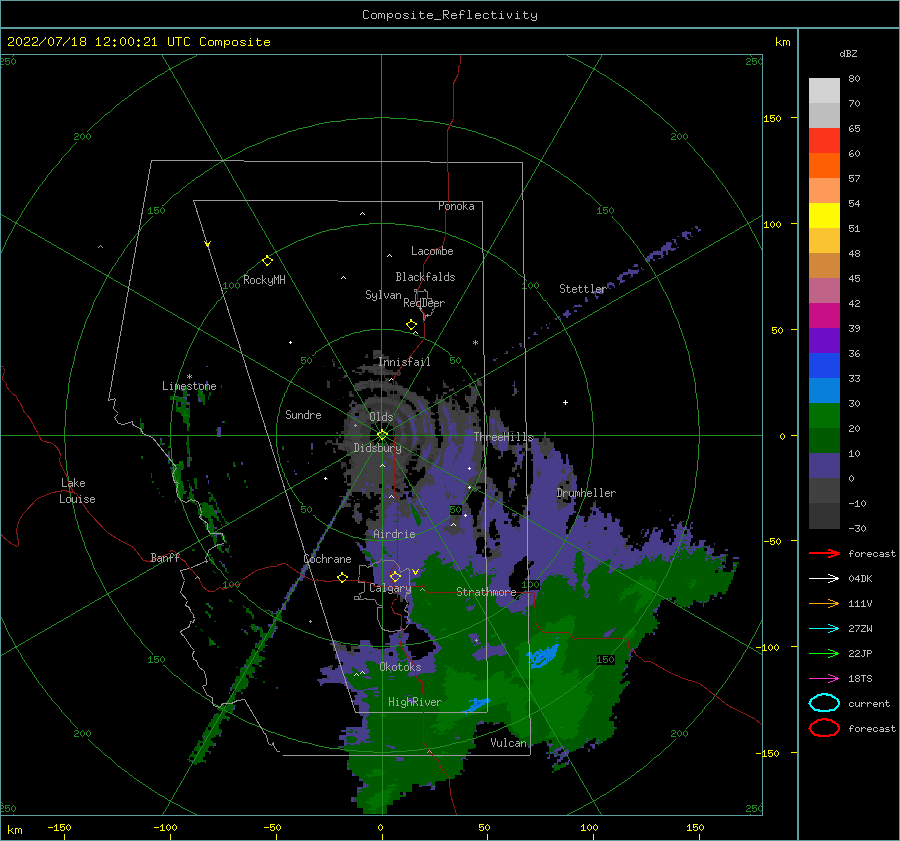Select the orange 111V arrow icon
Screen dimensions: 900x841
coord(824,603)
